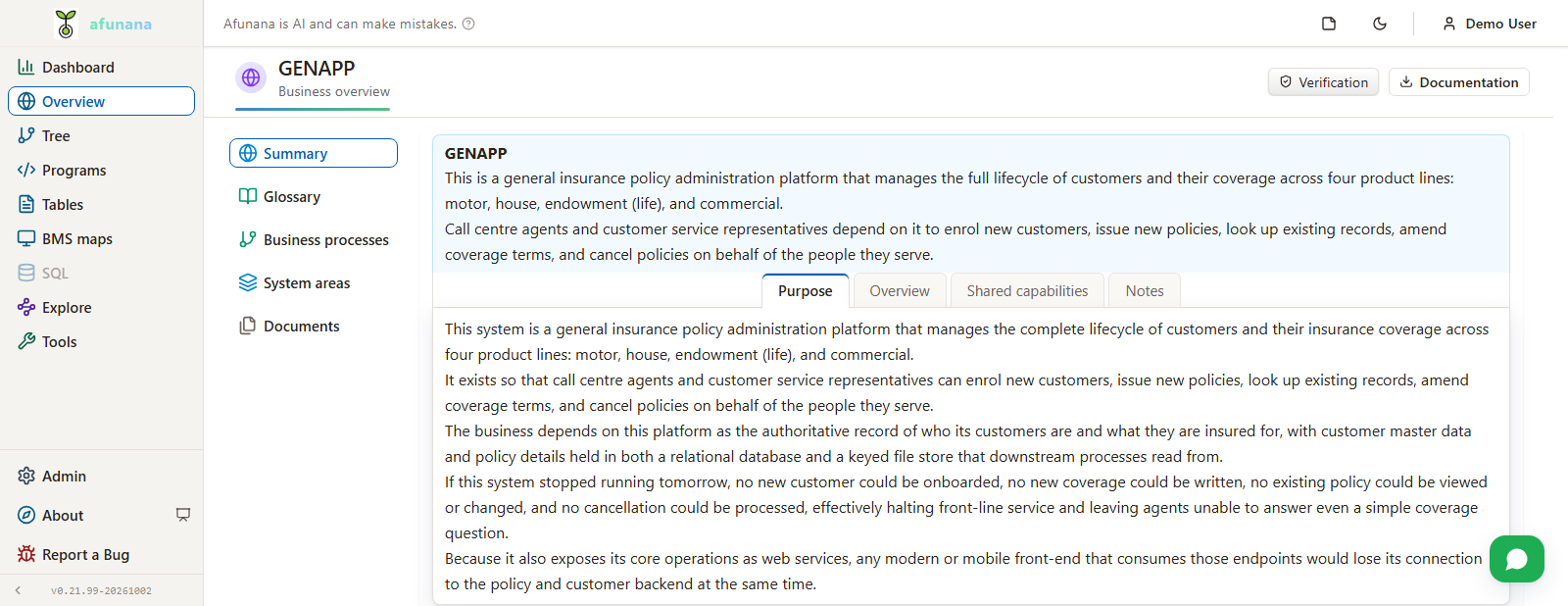1568x606 pixels.
Task: Report a Bug
Action: coord(101,554)
